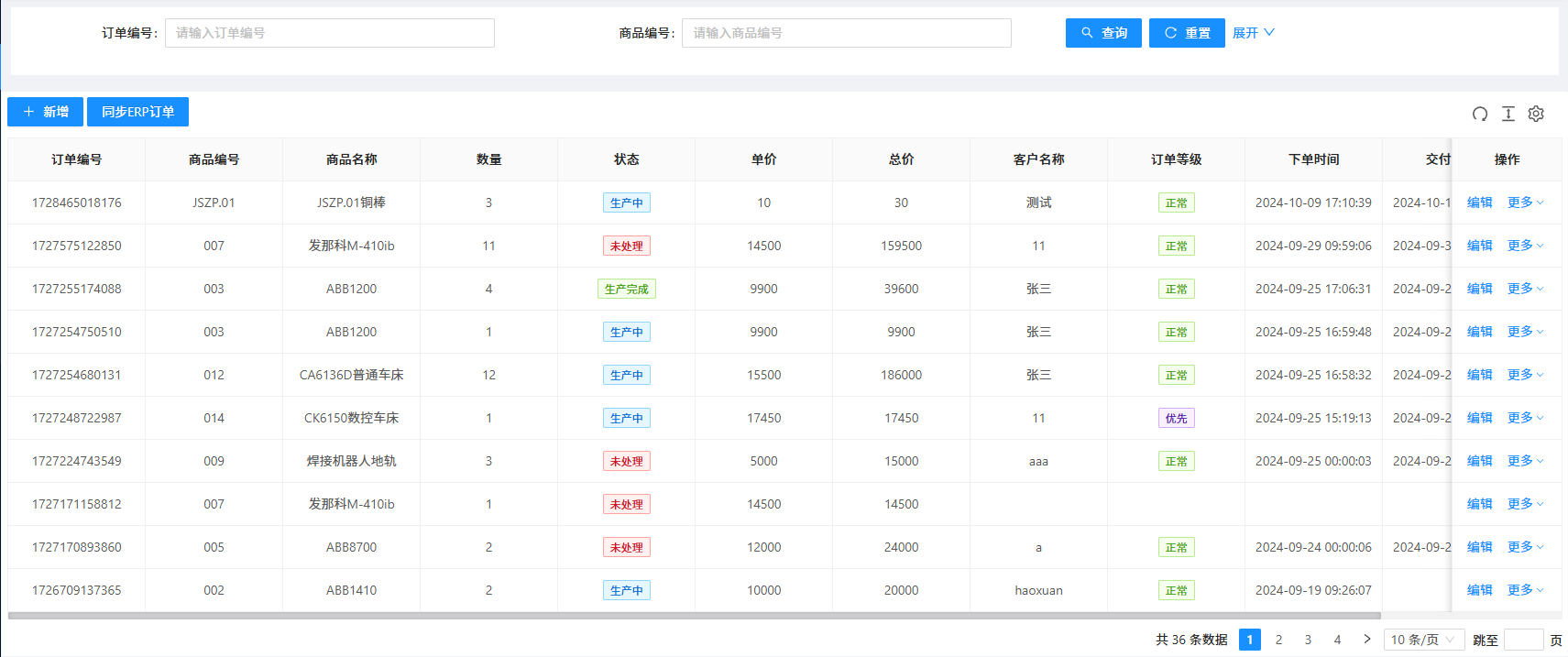Click product name CA6136D普通车床
The width and height of the screenshot is (1568, 657).
tap(352, 375)
